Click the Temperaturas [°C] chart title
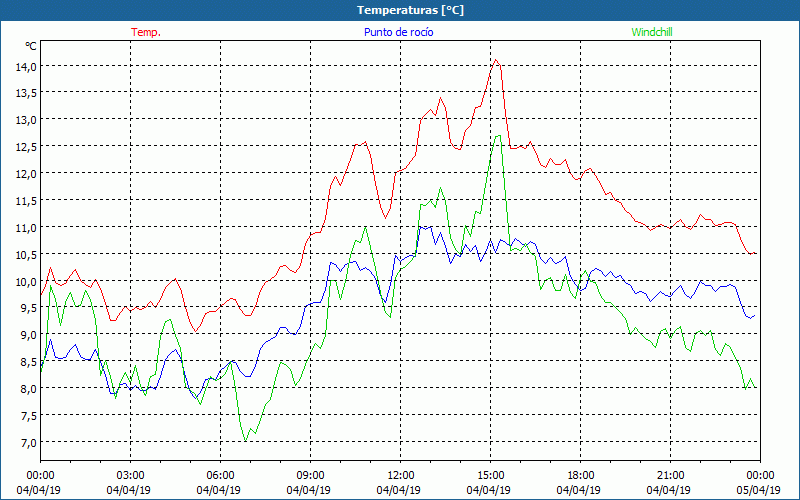This screenshot has height=500, width=800. tap(410, 10)
